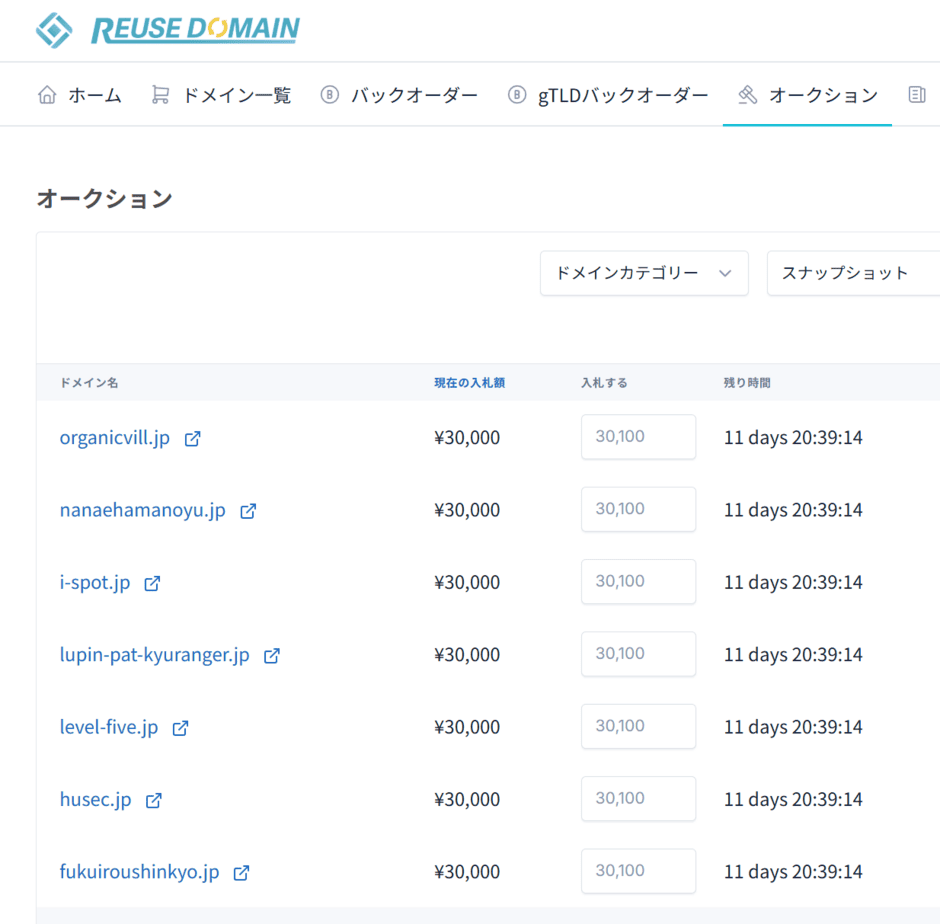Image resolution: width=940 pixels, height=924 pixels.
Task: Open external link icon for lupin-pat-kyuranger.jp
Action: point(272,656)
